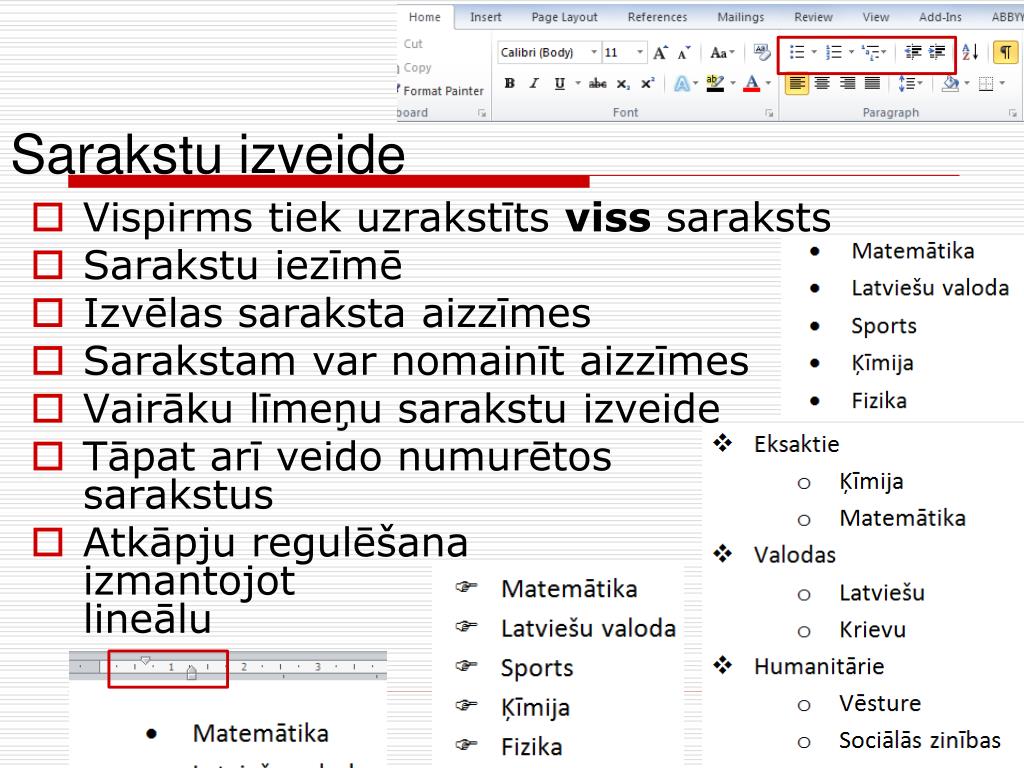Toggle Italic formatting
The image size is (1024, 768).
(x=534, y=84)
